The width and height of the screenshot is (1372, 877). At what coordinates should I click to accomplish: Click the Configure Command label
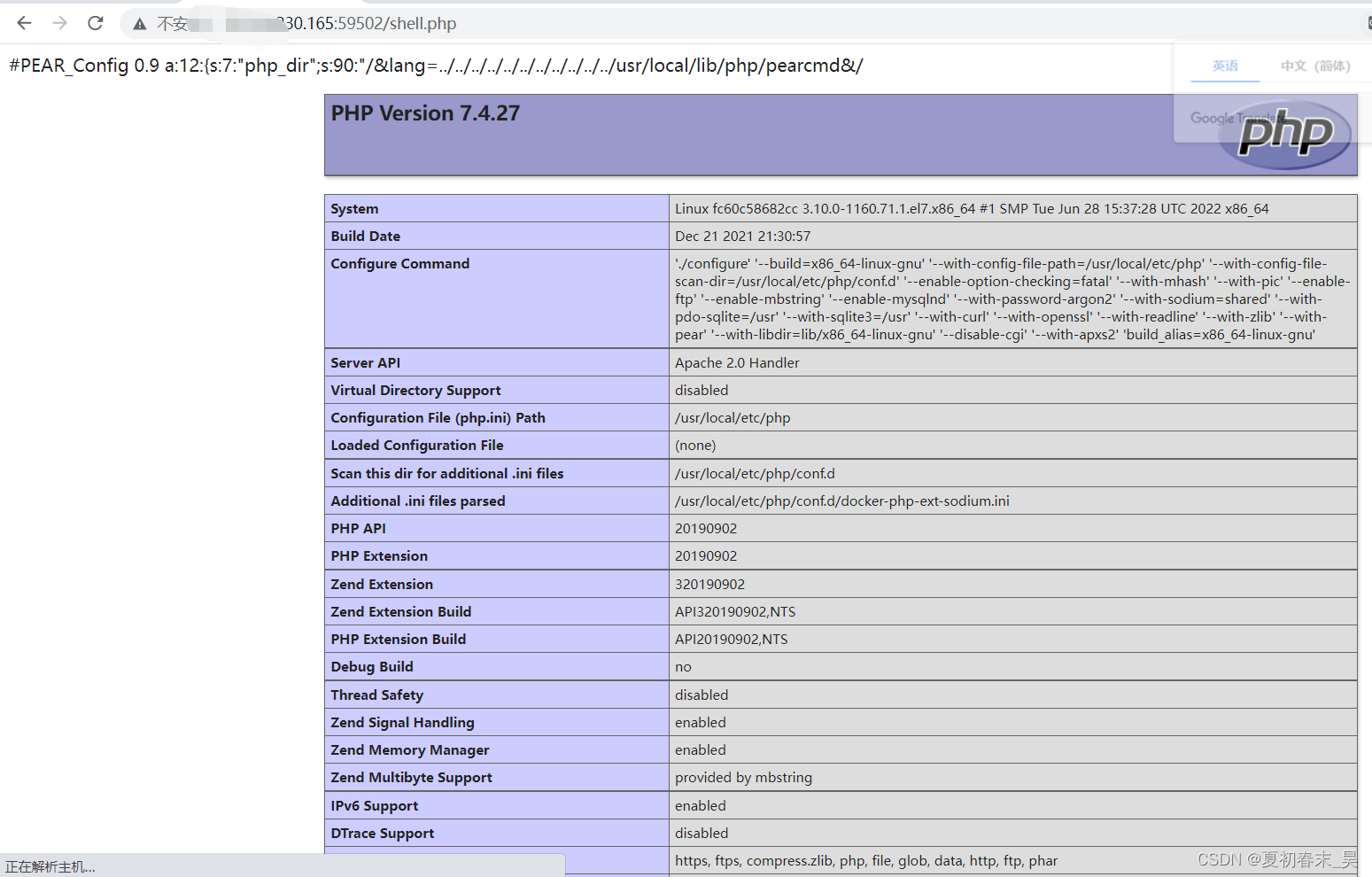coord(400,264)
